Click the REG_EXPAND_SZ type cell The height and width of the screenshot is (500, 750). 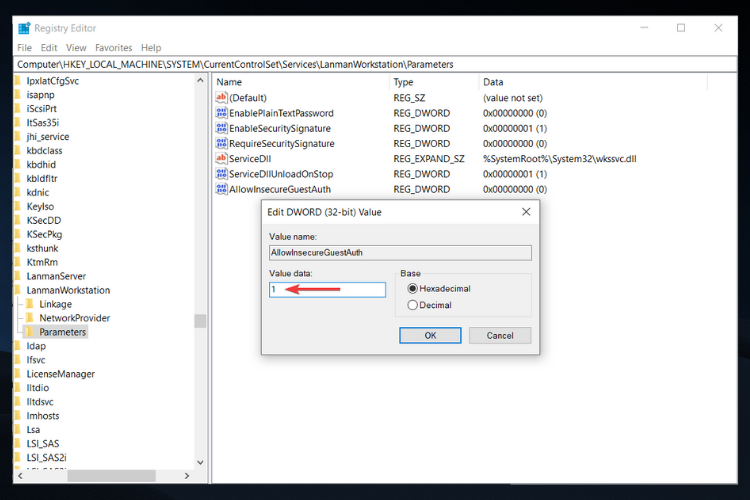coord(429,158)
